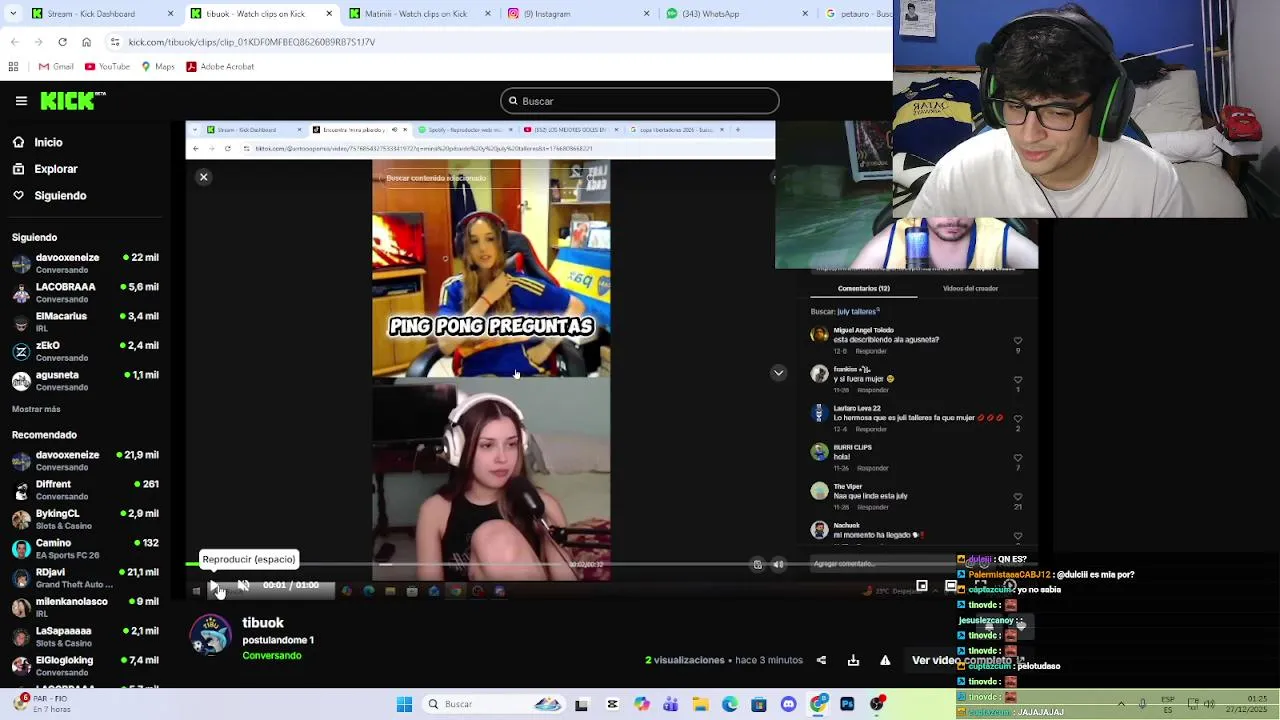
Task: Open the Adobe Acrobat bookmark
Action: pos(220,67)
